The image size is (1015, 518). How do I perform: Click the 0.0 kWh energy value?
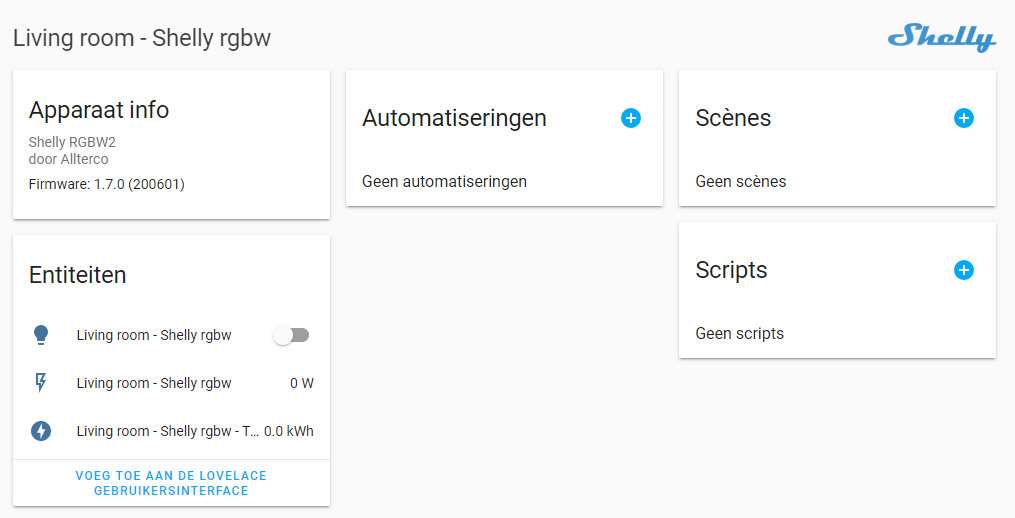point(289,431)
